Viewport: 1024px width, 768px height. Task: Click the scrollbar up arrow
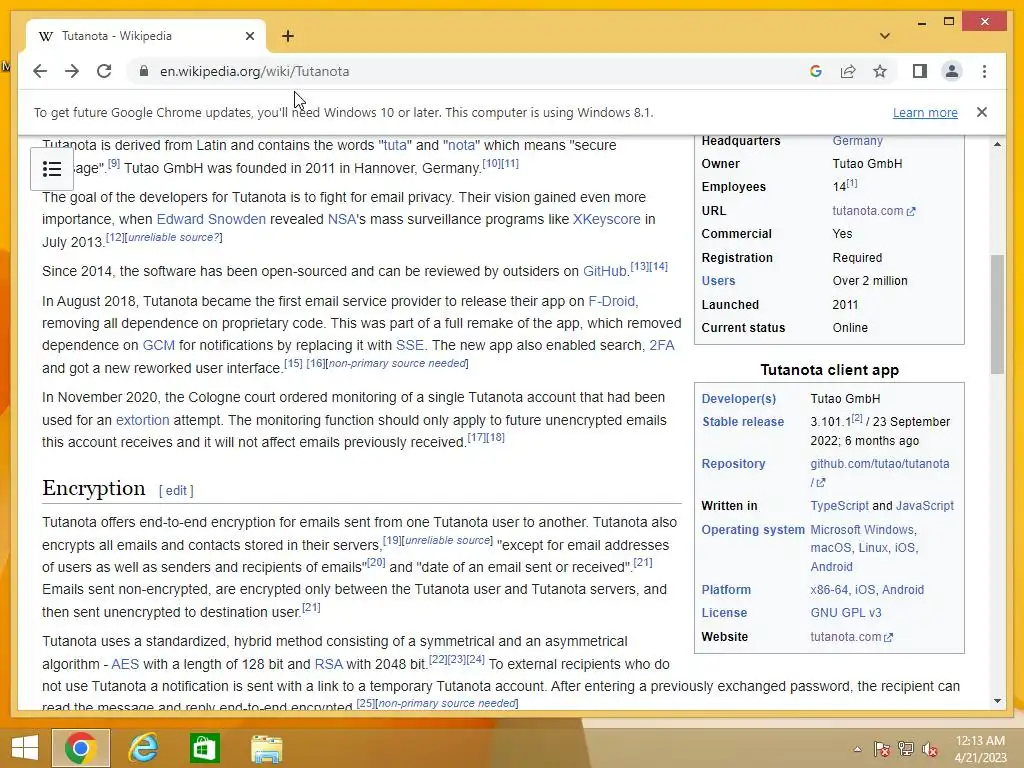997,144
